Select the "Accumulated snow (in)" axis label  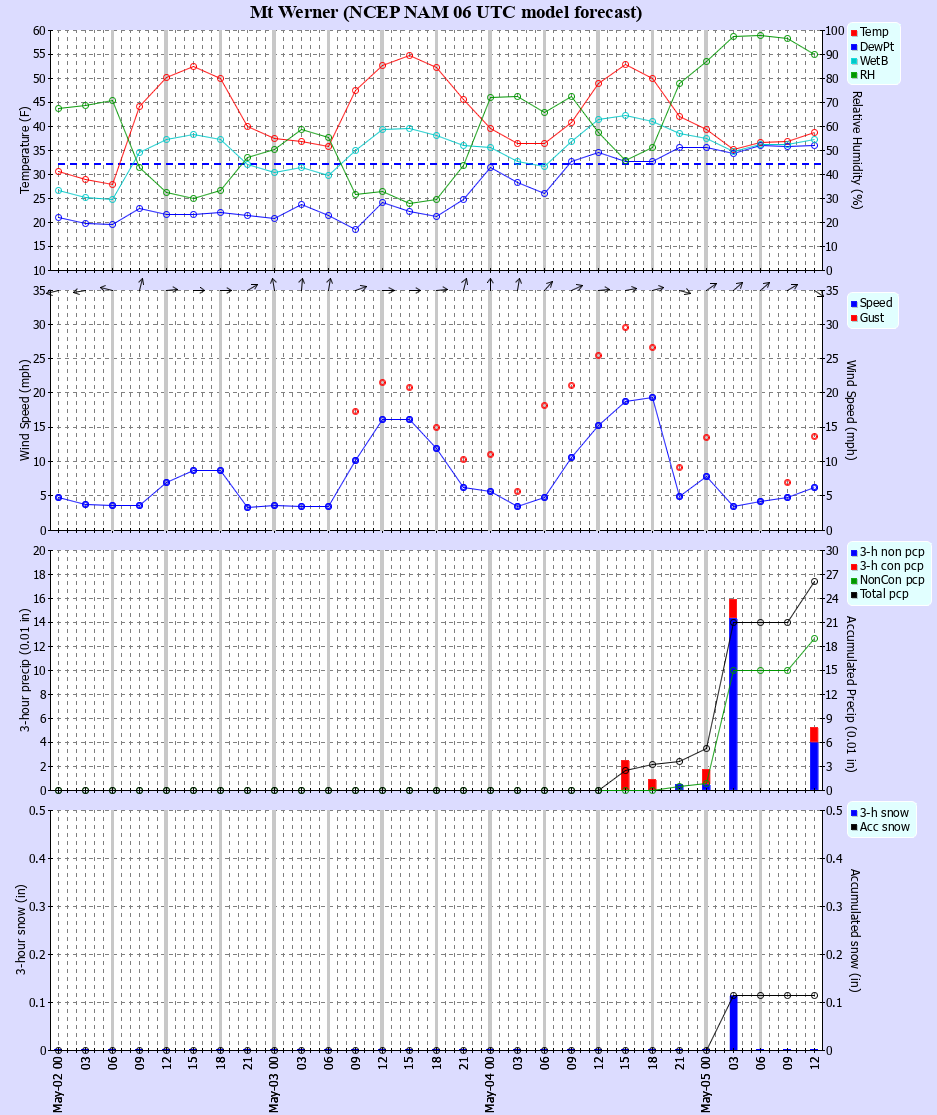tap(855, 931)
